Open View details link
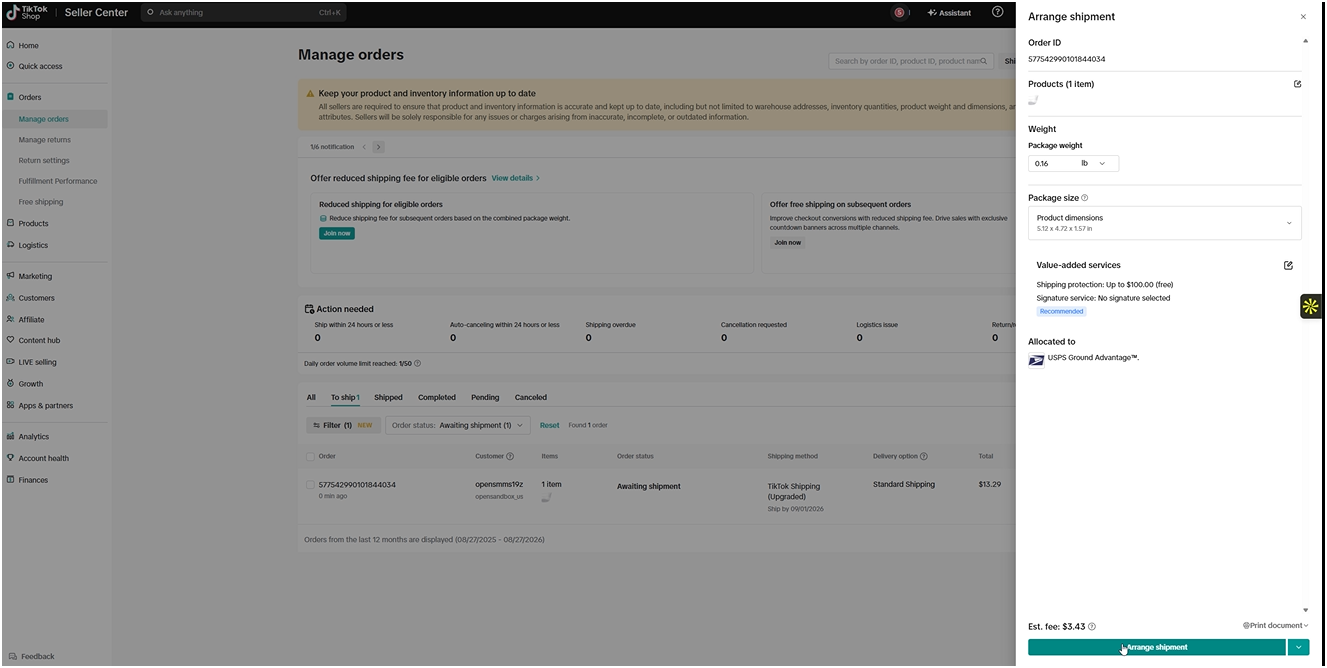This screenshot has height=668, width=1327. pos(515,178)
